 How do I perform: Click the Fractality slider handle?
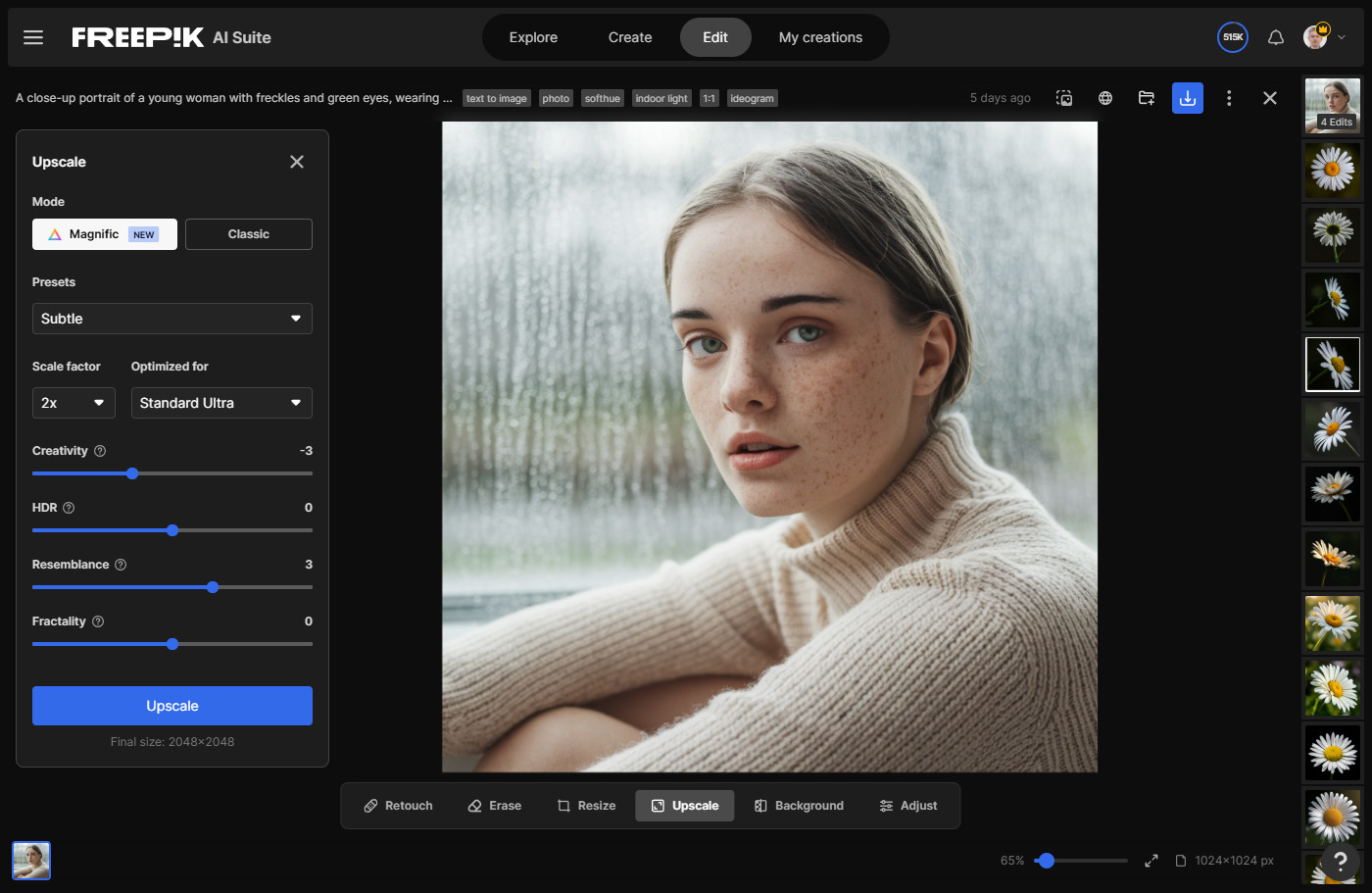tap(172, 644)
